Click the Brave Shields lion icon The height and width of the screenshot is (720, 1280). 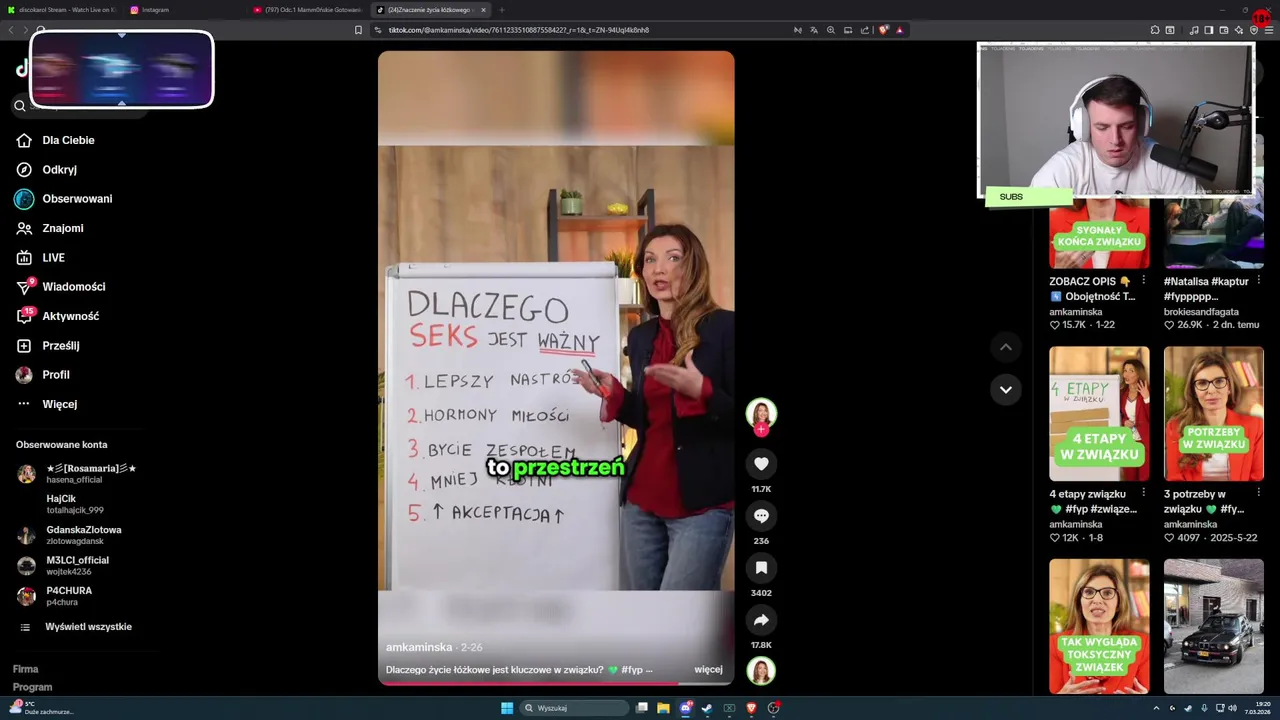tap(884, 30)
